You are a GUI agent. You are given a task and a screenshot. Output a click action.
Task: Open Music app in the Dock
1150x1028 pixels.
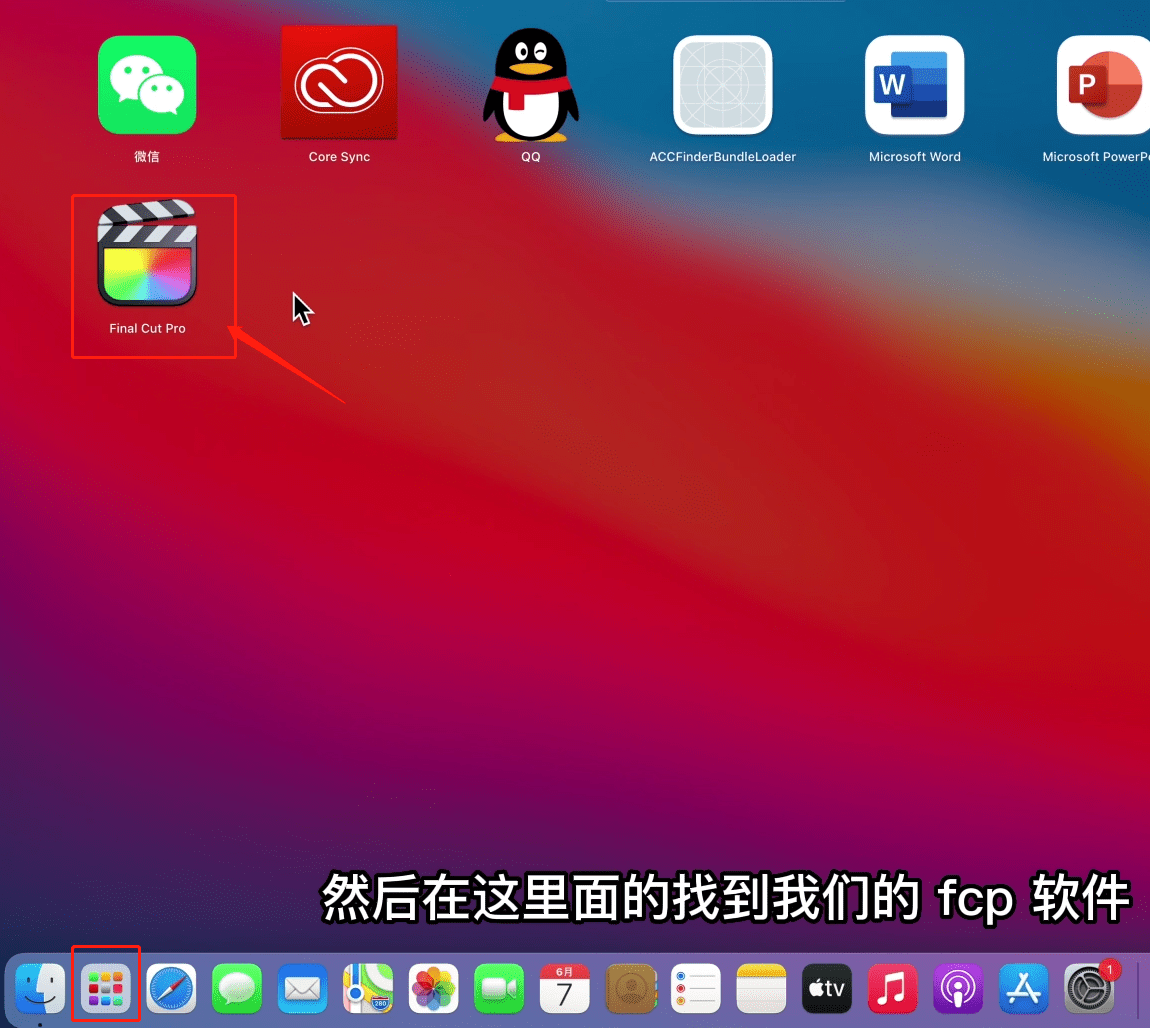[x=892, y=988]
